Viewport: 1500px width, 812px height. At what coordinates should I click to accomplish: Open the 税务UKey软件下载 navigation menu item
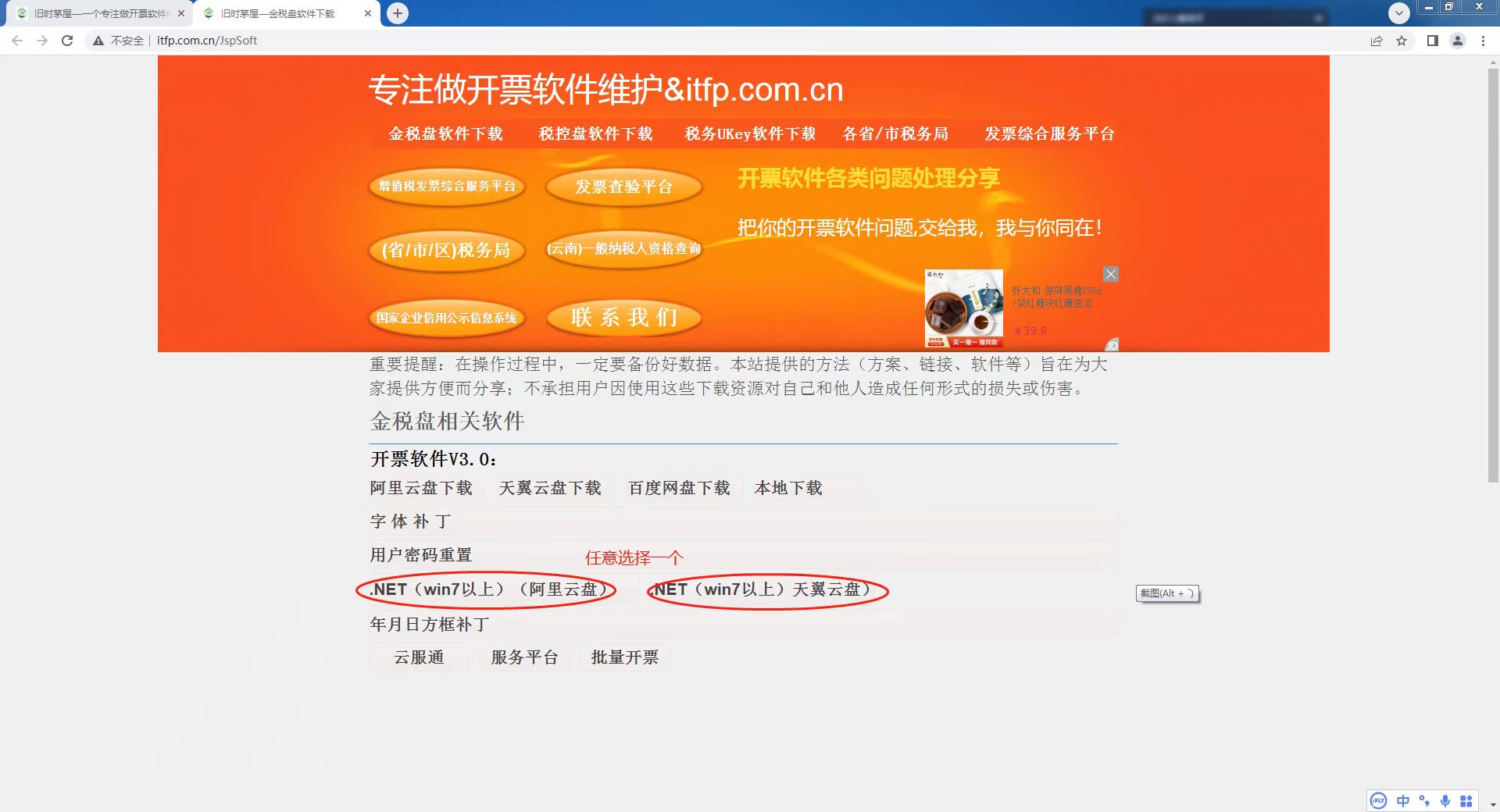coord(750,134)
